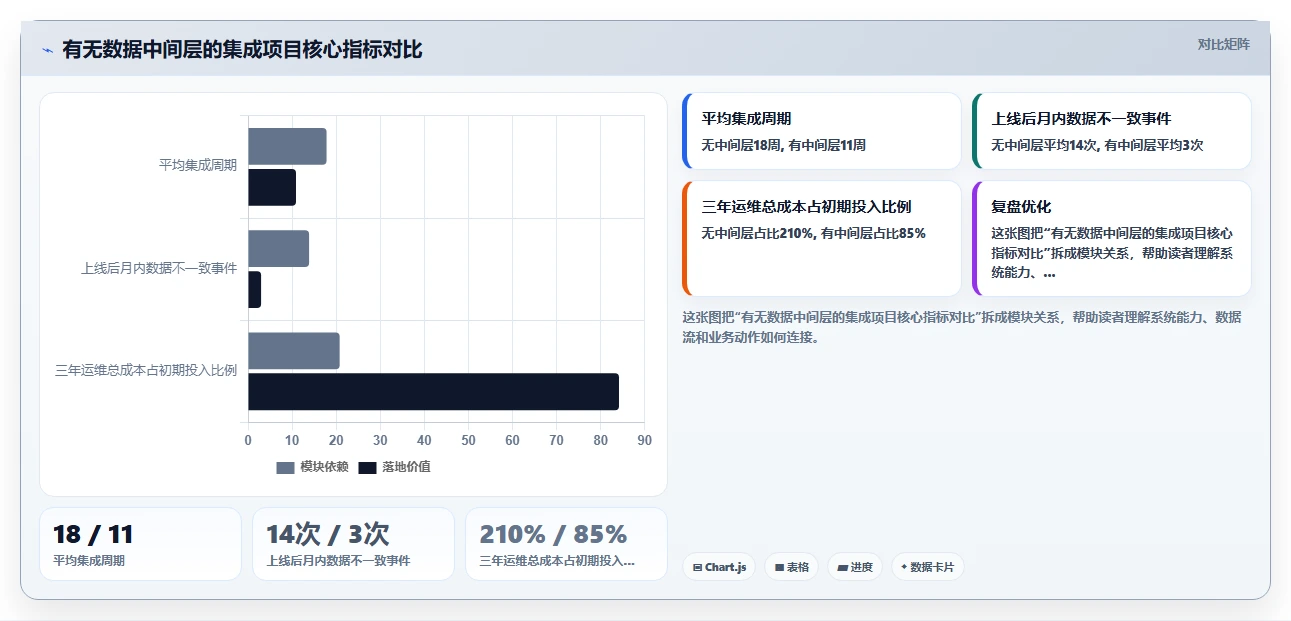Click the 三年运维总成本占初期投入比例 chart axis label
The height and width of the screenshot is (621, 1291).
coord(146,370)
